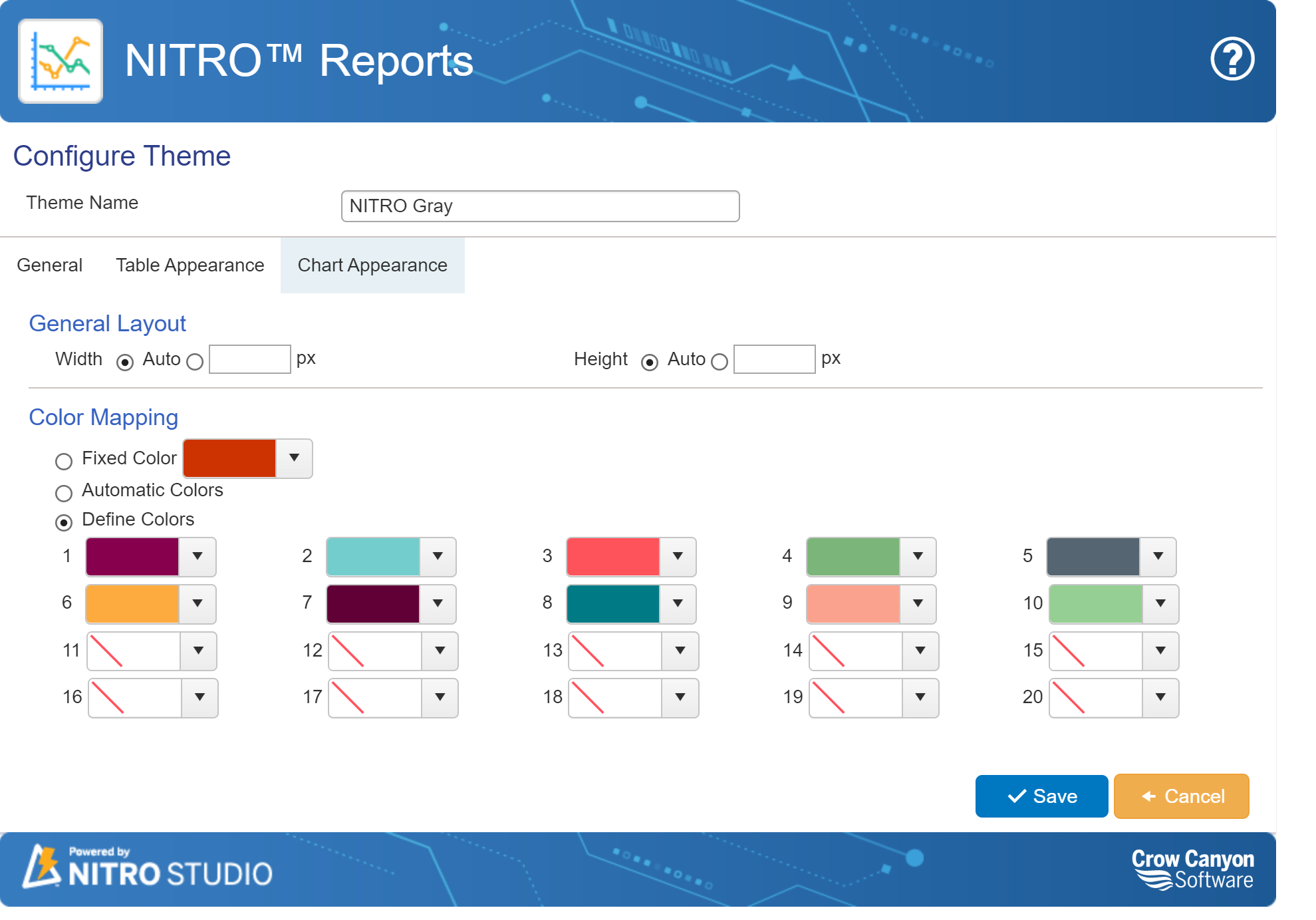This screenshot has width=1316, height=920.
Task: Click color 4 green swatch
Action: click(x=853, y=557)
